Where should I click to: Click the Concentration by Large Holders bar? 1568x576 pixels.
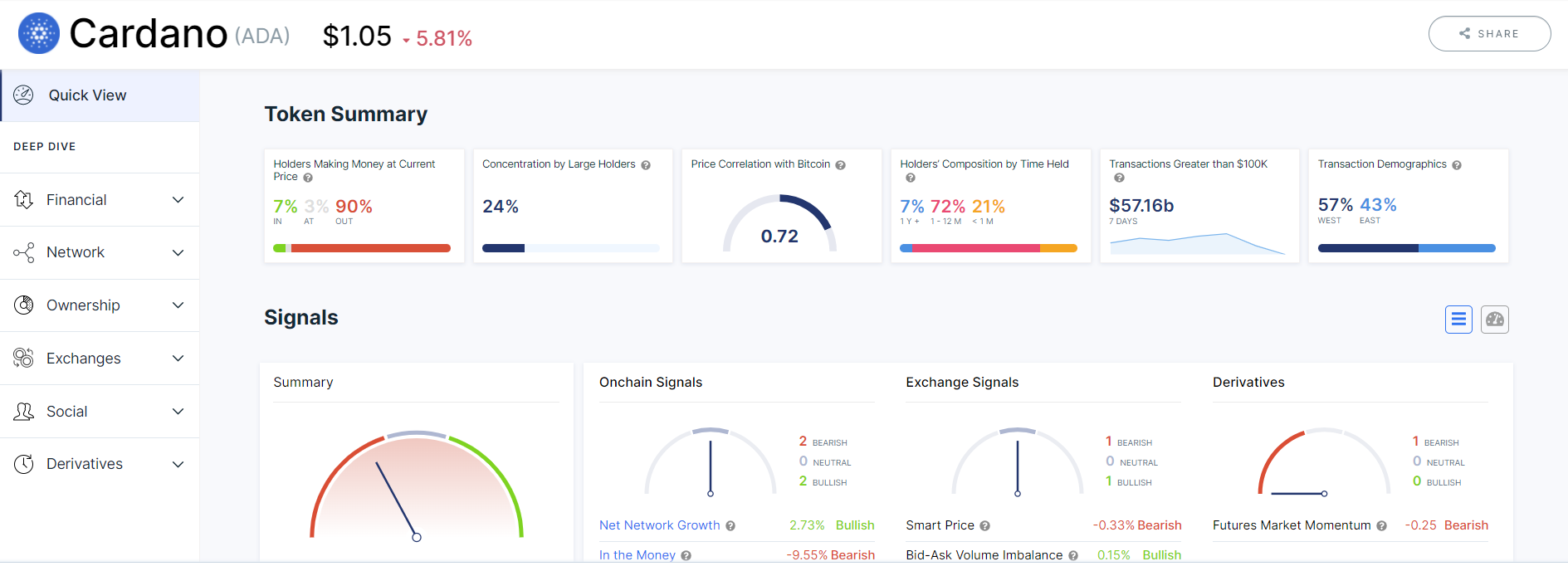point(571,248)
